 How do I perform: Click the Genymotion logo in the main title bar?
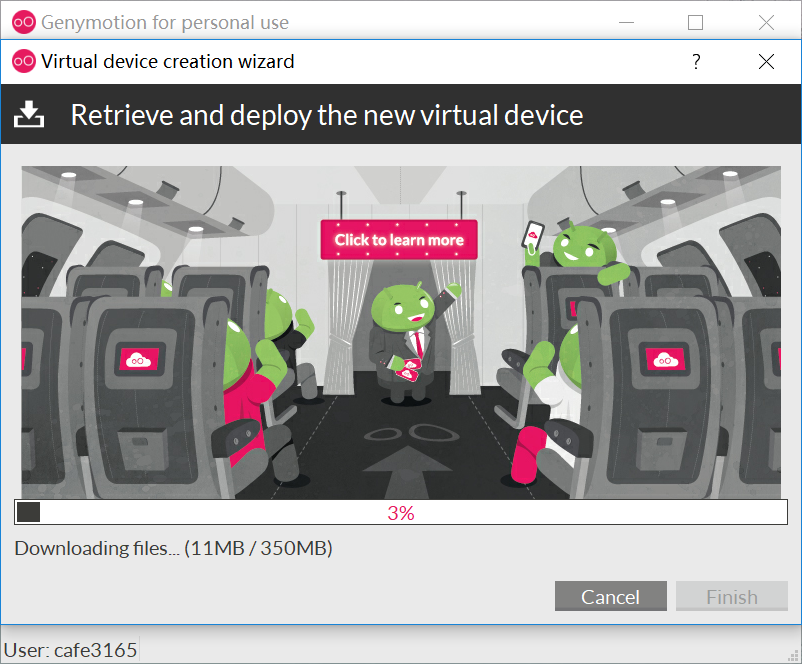(x=24, y=22)
